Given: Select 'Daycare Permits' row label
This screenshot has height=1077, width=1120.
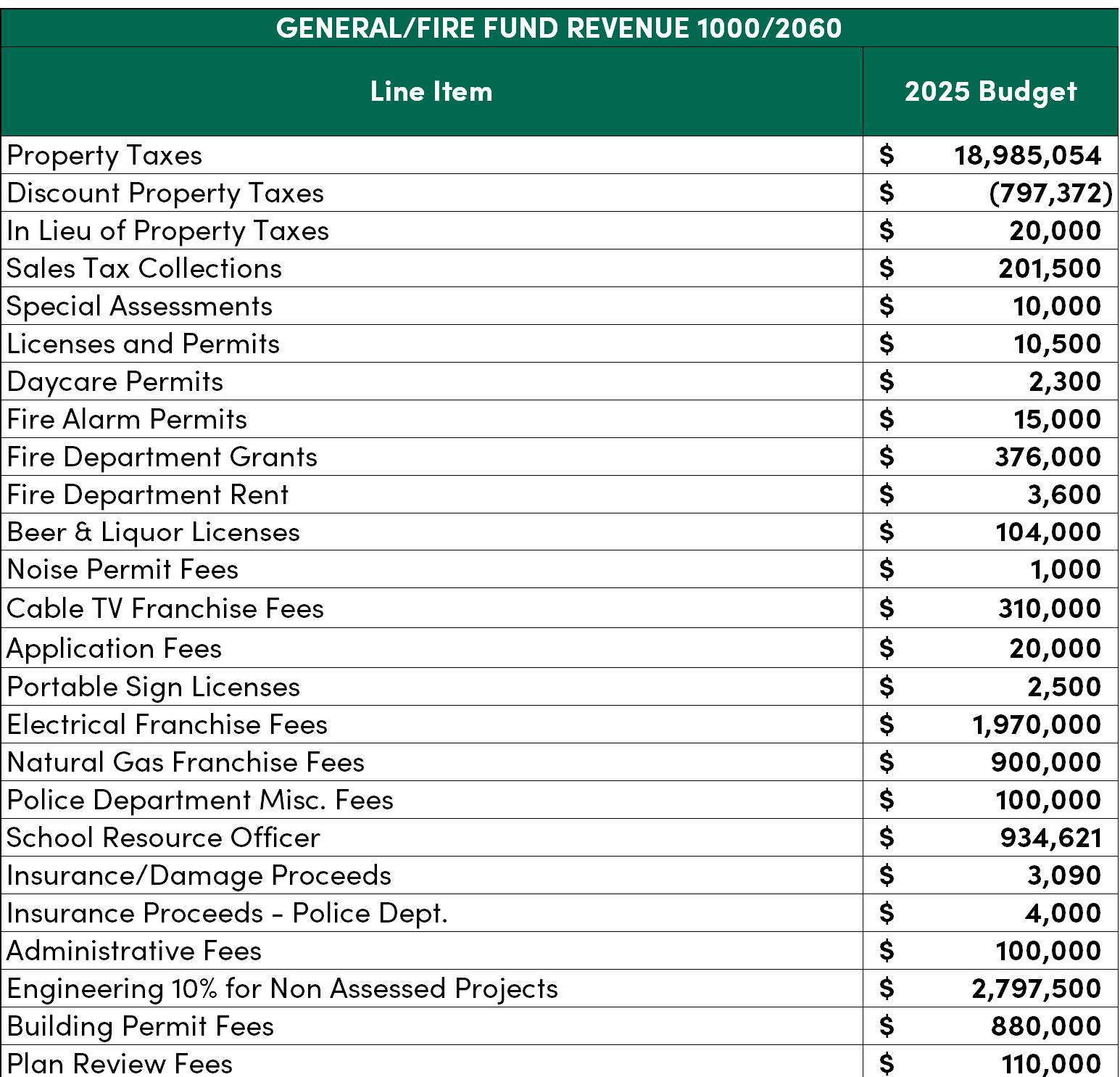Looking at the screenshot, I should point(115,382).
